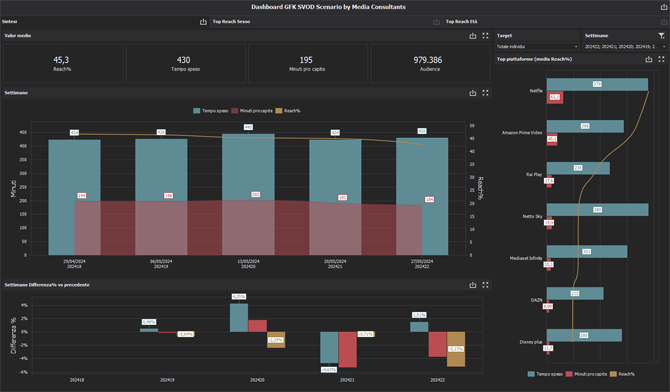Image resolution: width=670 pixels, height=392 pixels.
Task: Select the 979.386 Audience card
Action: tap(430, 63)
